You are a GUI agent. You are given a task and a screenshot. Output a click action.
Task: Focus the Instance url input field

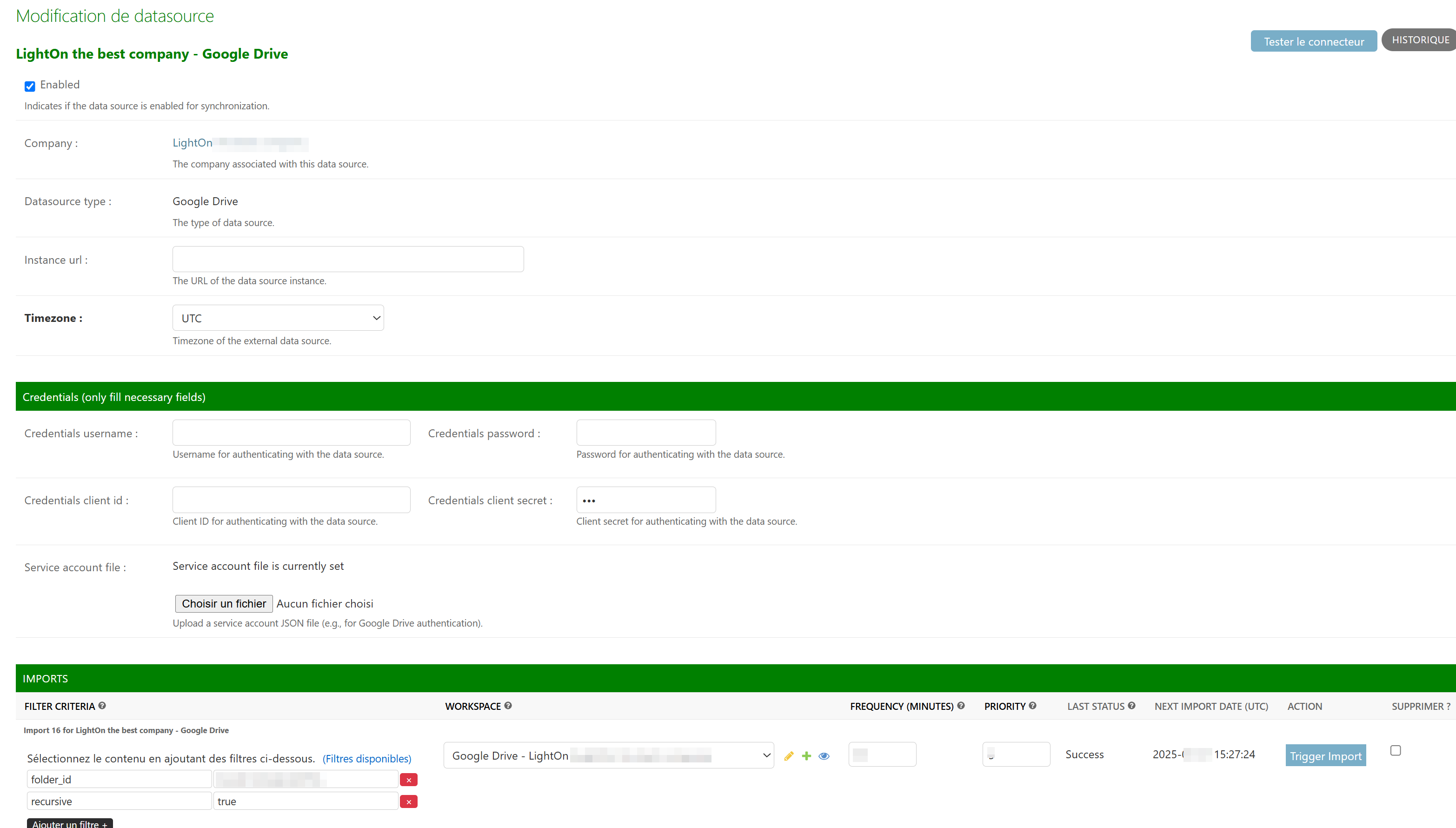[348, 259]
